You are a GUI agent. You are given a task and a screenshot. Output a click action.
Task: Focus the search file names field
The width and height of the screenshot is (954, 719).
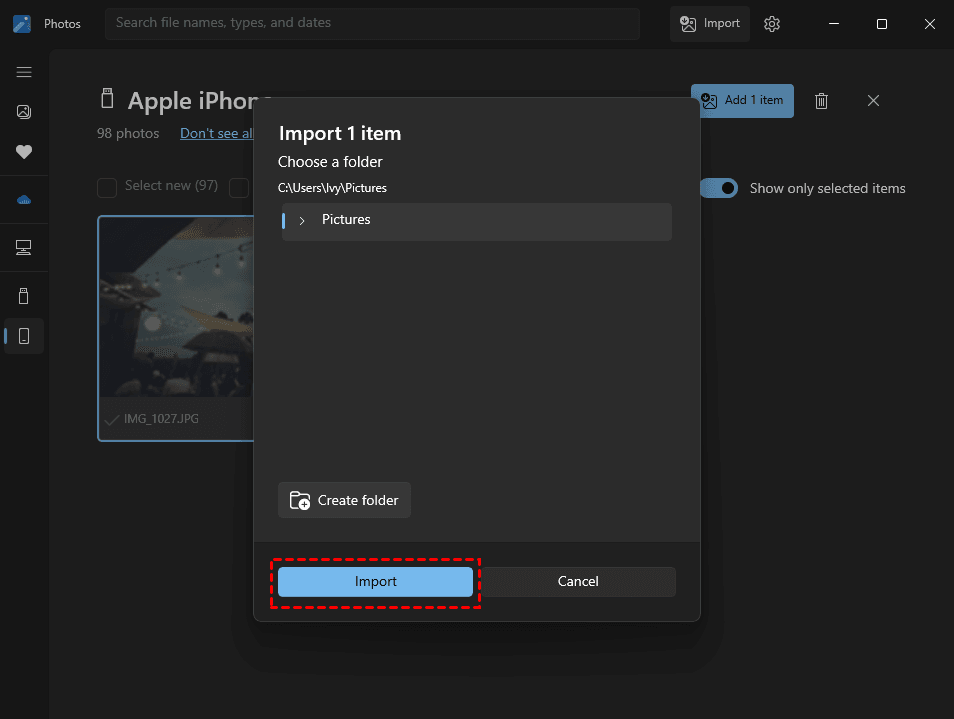tap(372, 23)
